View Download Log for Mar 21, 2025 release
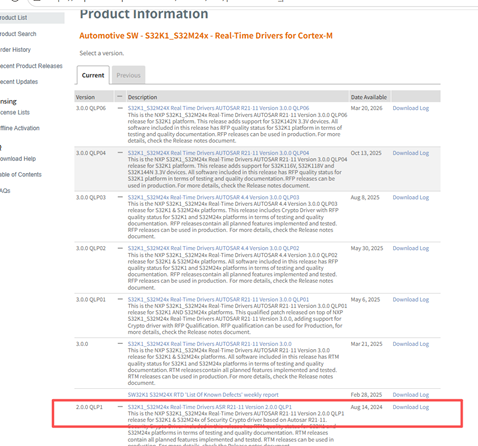 click(x=411, y=343)
